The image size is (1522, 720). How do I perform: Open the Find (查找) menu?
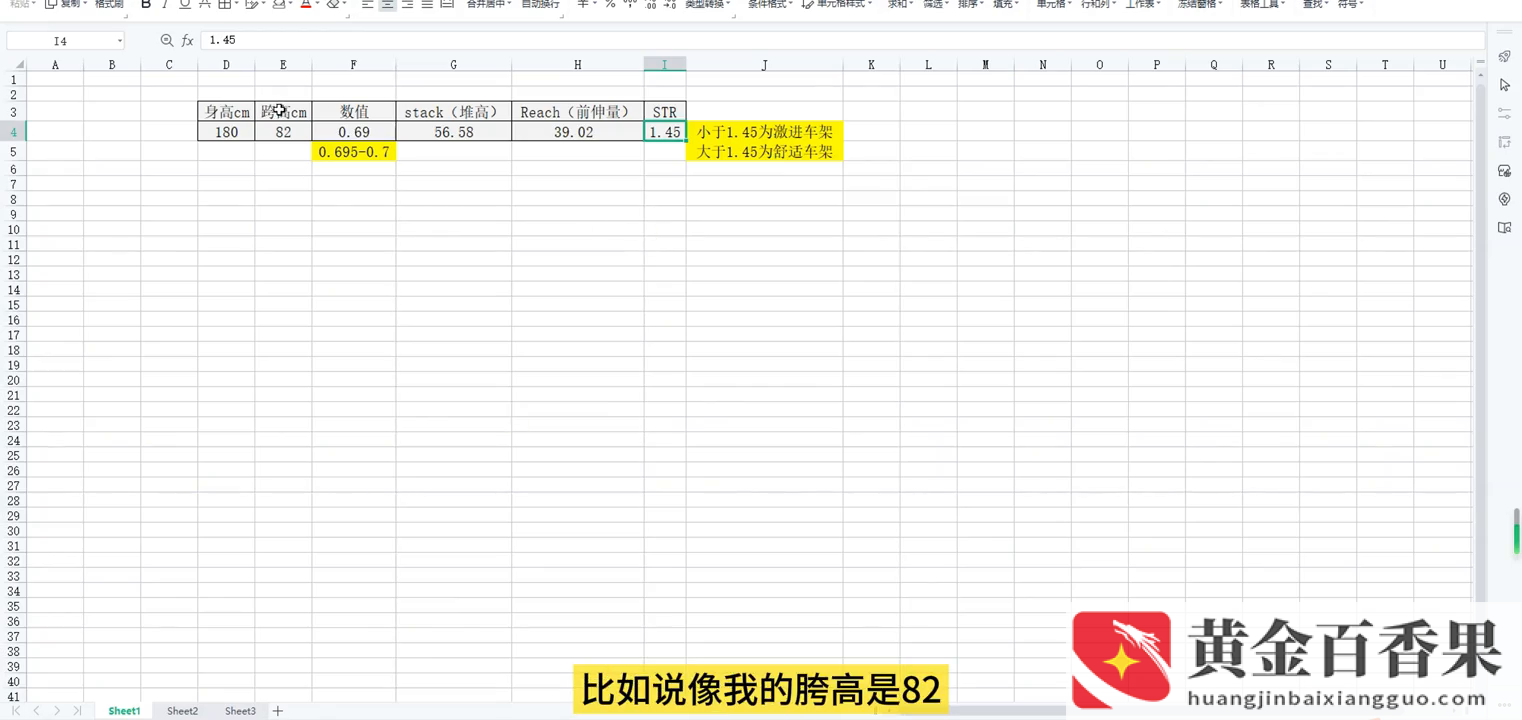(1316, 4)
